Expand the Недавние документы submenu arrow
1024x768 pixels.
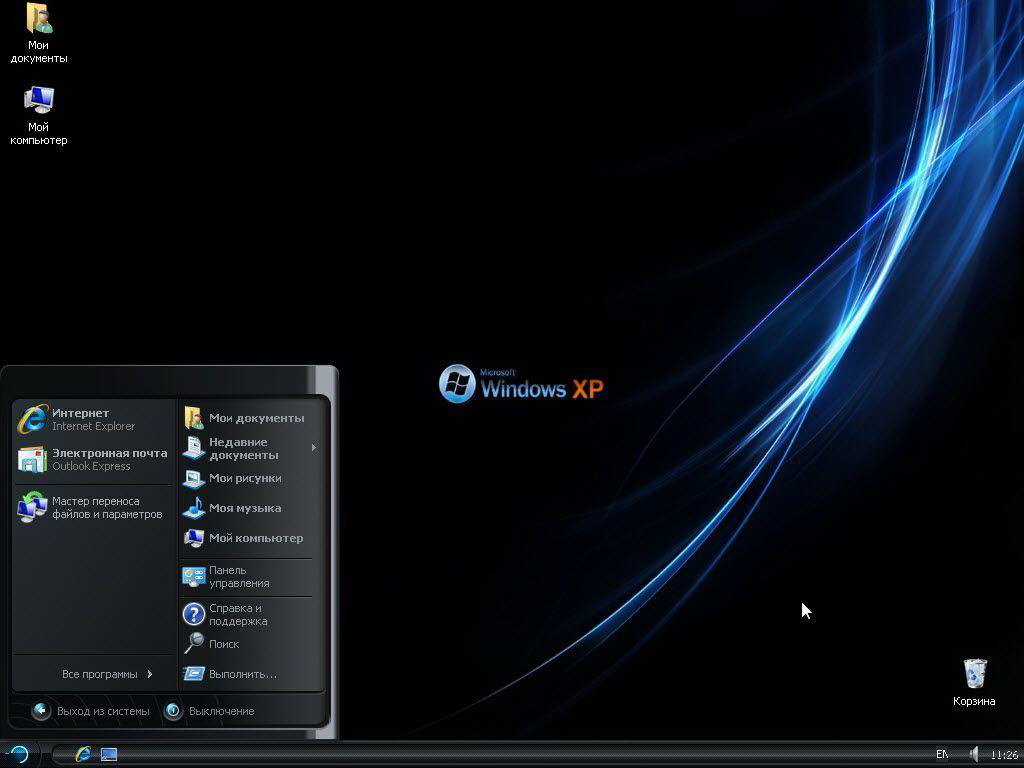coord(313,447)
